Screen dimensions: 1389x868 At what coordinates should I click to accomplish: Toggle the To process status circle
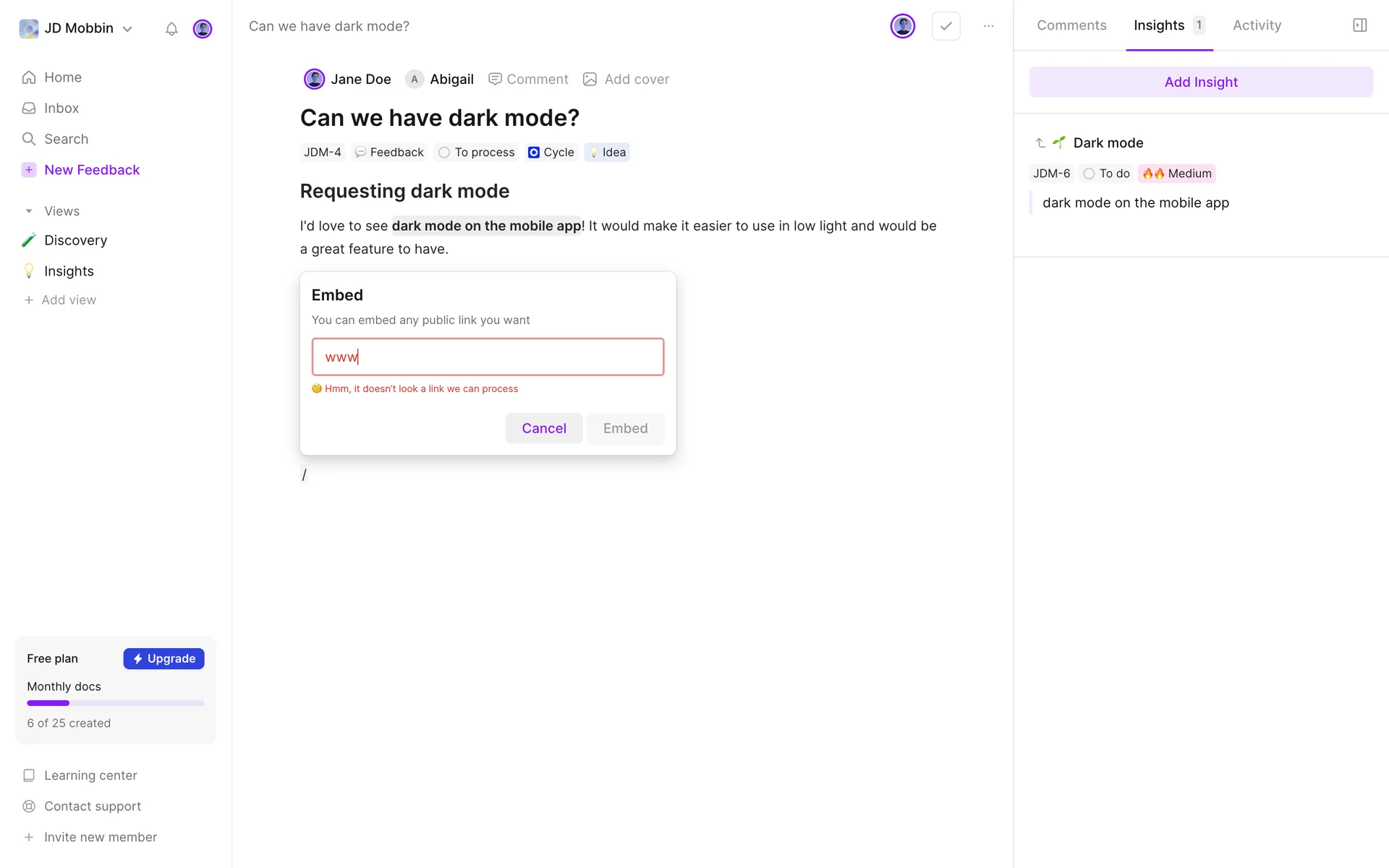click(x=444, y=153)
